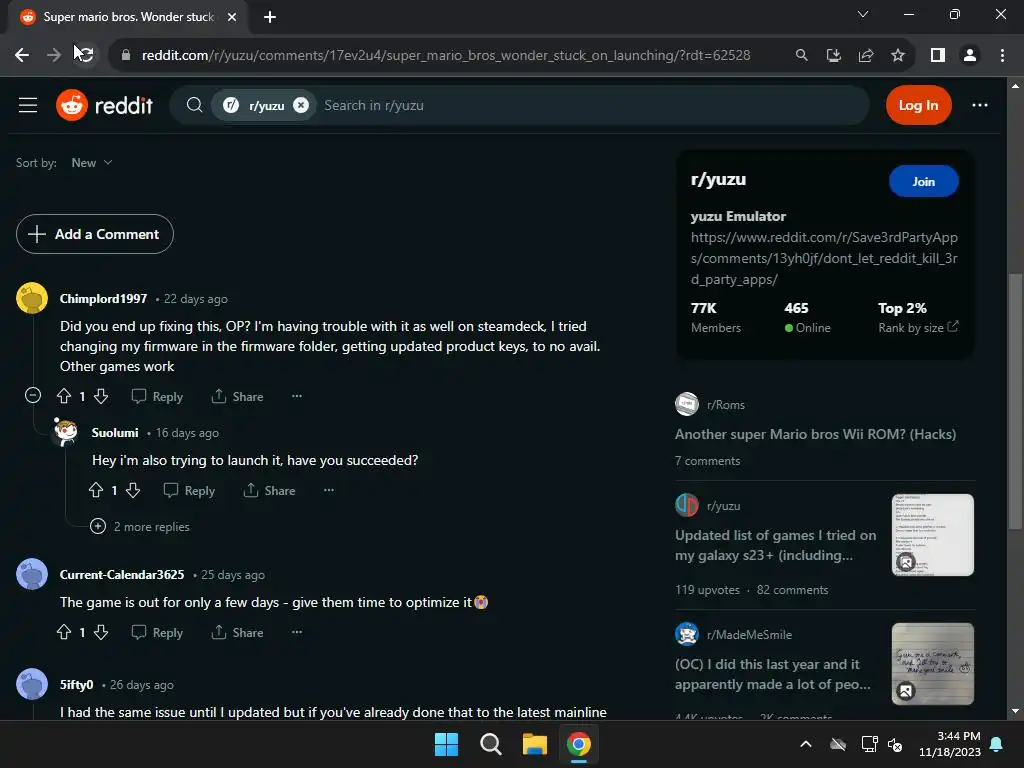Open more options on Suolumi's comment
The width and height of the screenshot is (1024, 768).
[328, 490]
